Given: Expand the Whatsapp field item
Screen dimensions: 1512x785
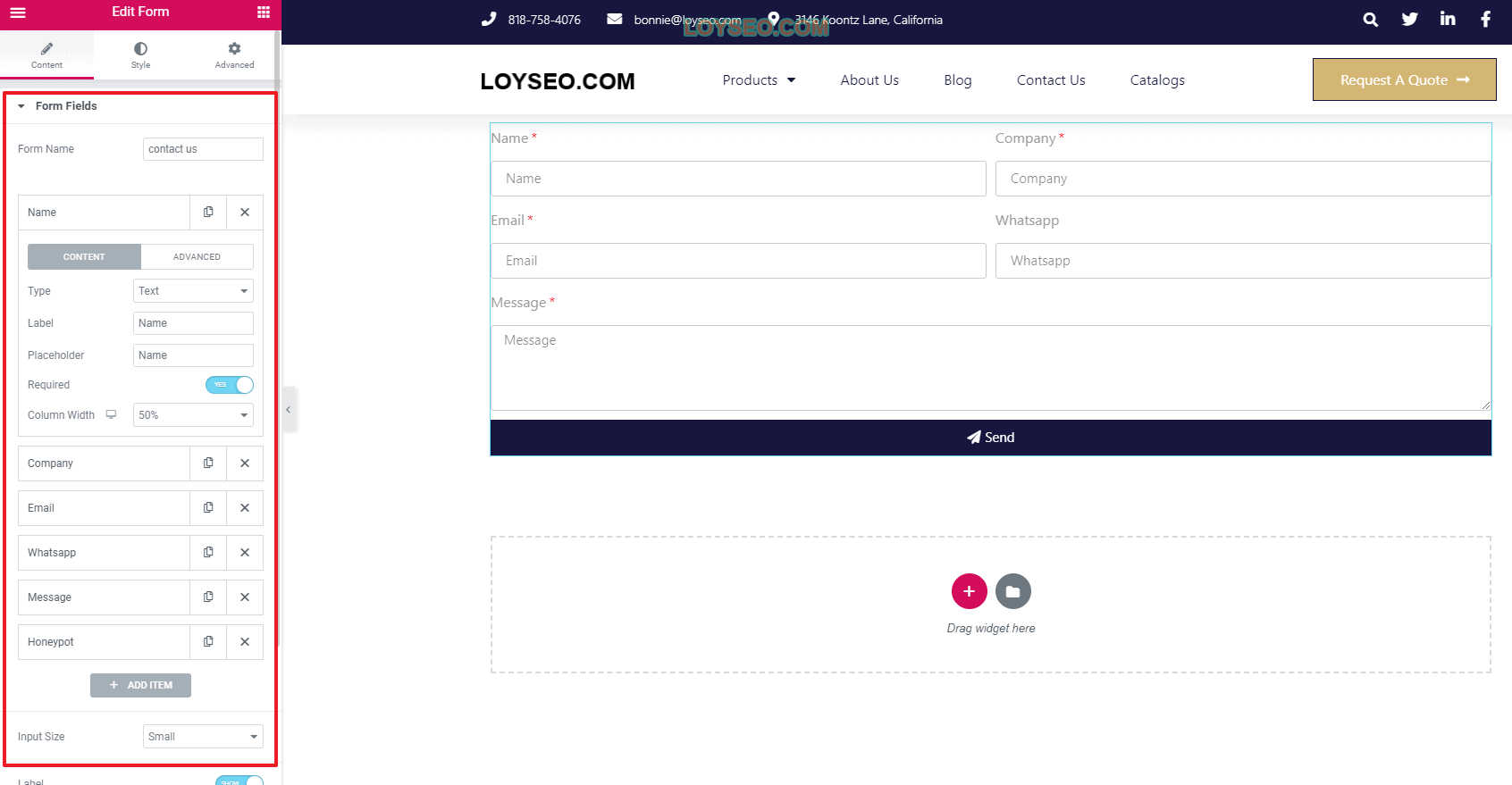Looking at the screenshot, I should tap(104, 553).
